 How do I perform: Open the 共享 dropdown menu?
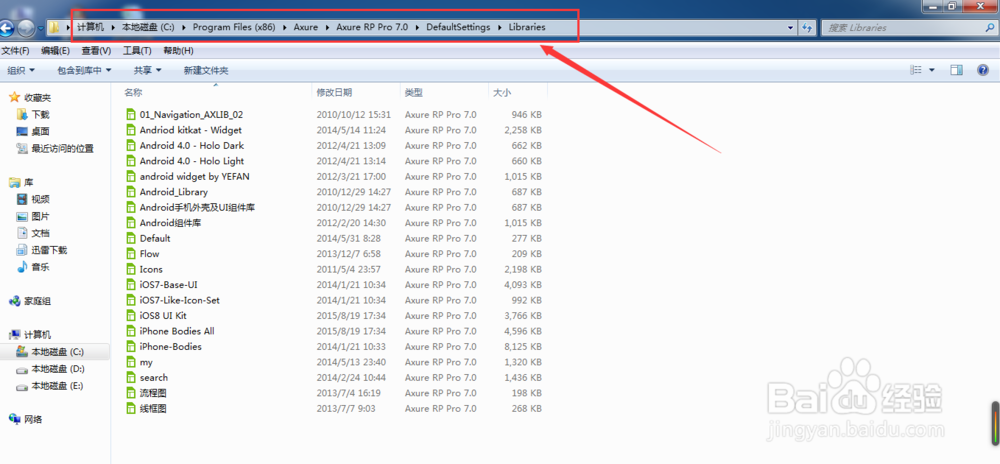(148, 70)
